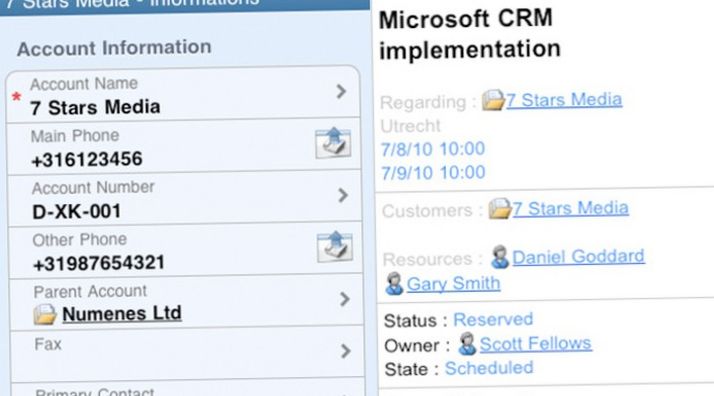The image size is (714, 396).
Task: Tap call icon next to Main Phone
Action: coord(333,142)
